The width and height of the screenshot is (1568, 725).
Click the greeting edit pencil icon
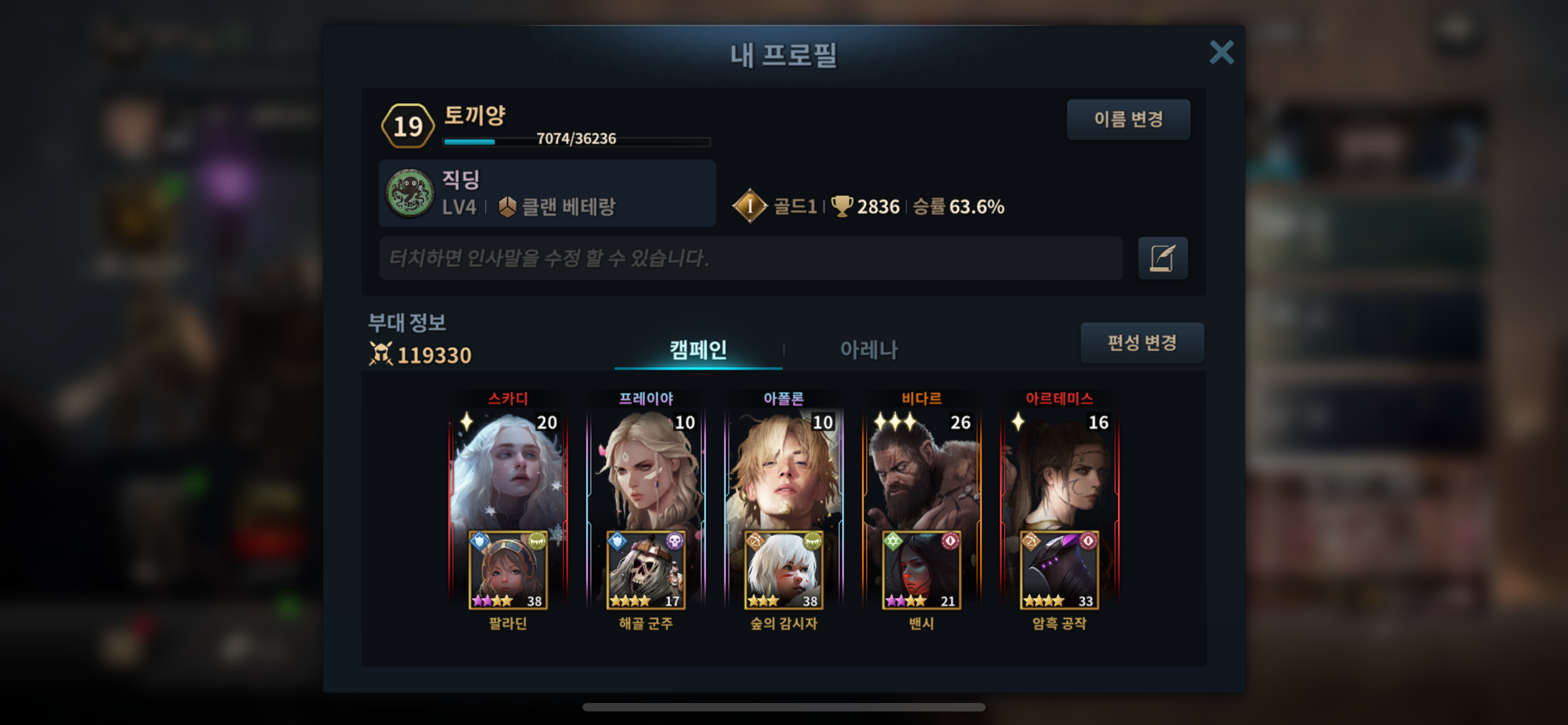point(1162,258)
